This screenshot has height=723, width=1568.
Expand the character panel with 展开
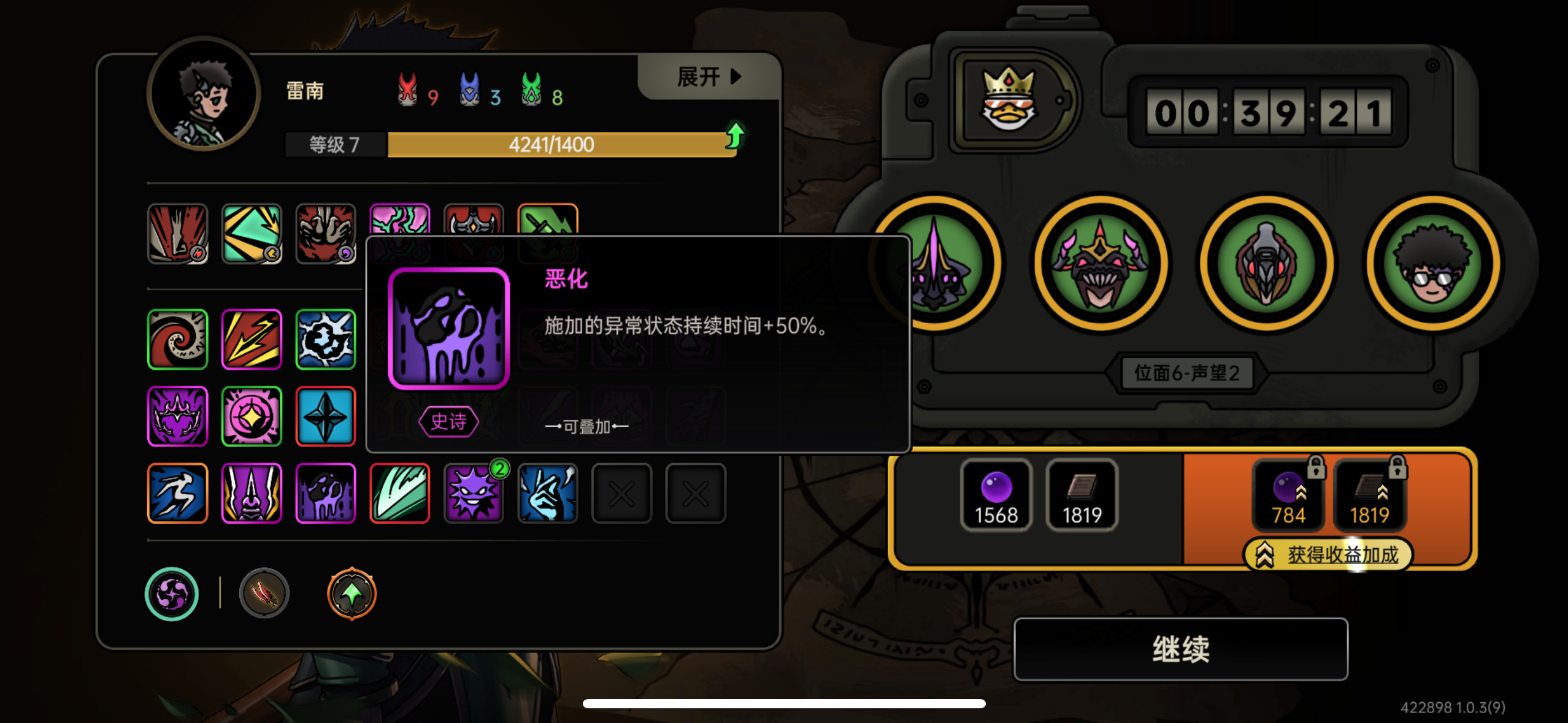pos(709,77)
